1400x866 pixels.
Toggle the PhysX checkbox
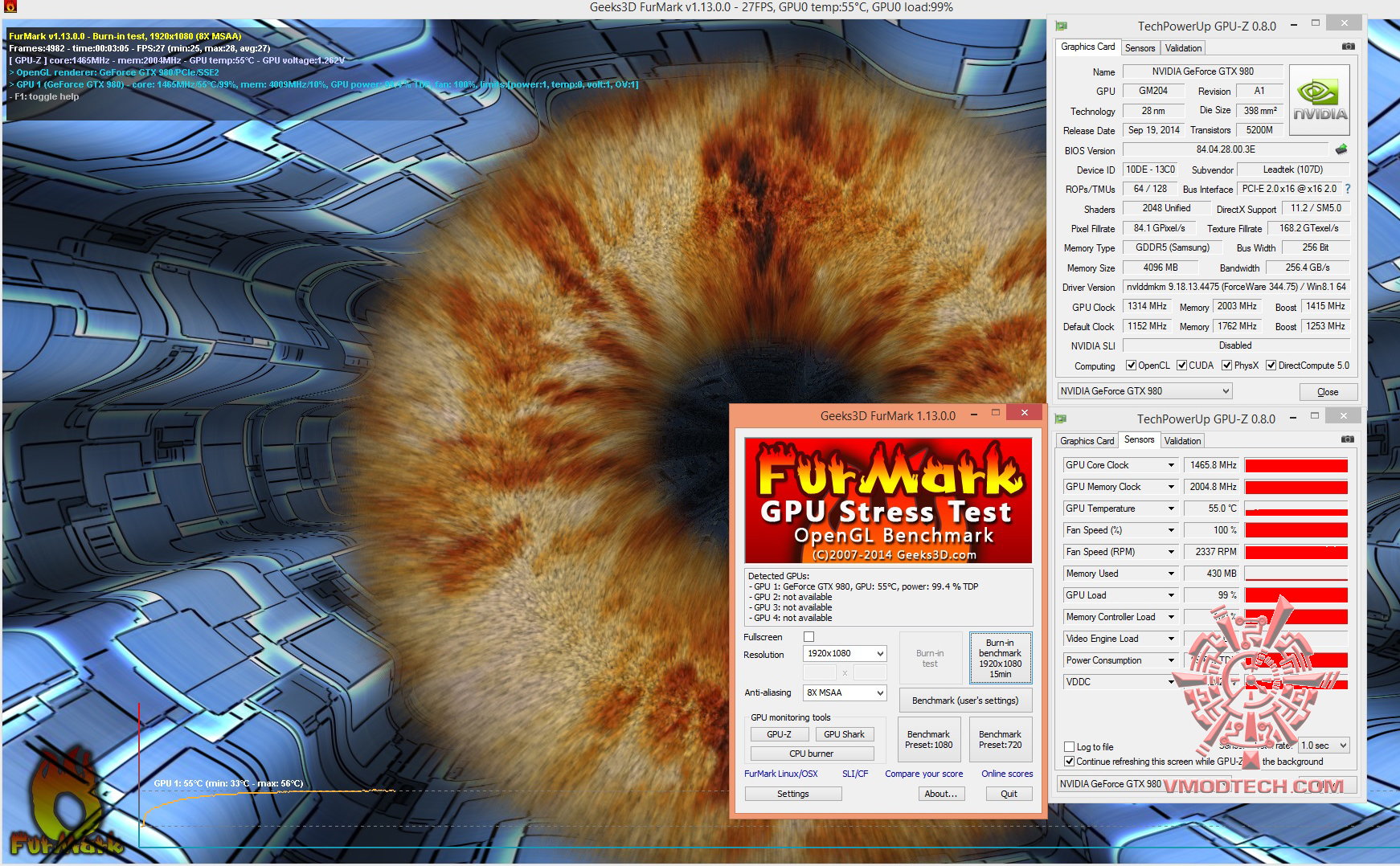(x=1226, y=366)
